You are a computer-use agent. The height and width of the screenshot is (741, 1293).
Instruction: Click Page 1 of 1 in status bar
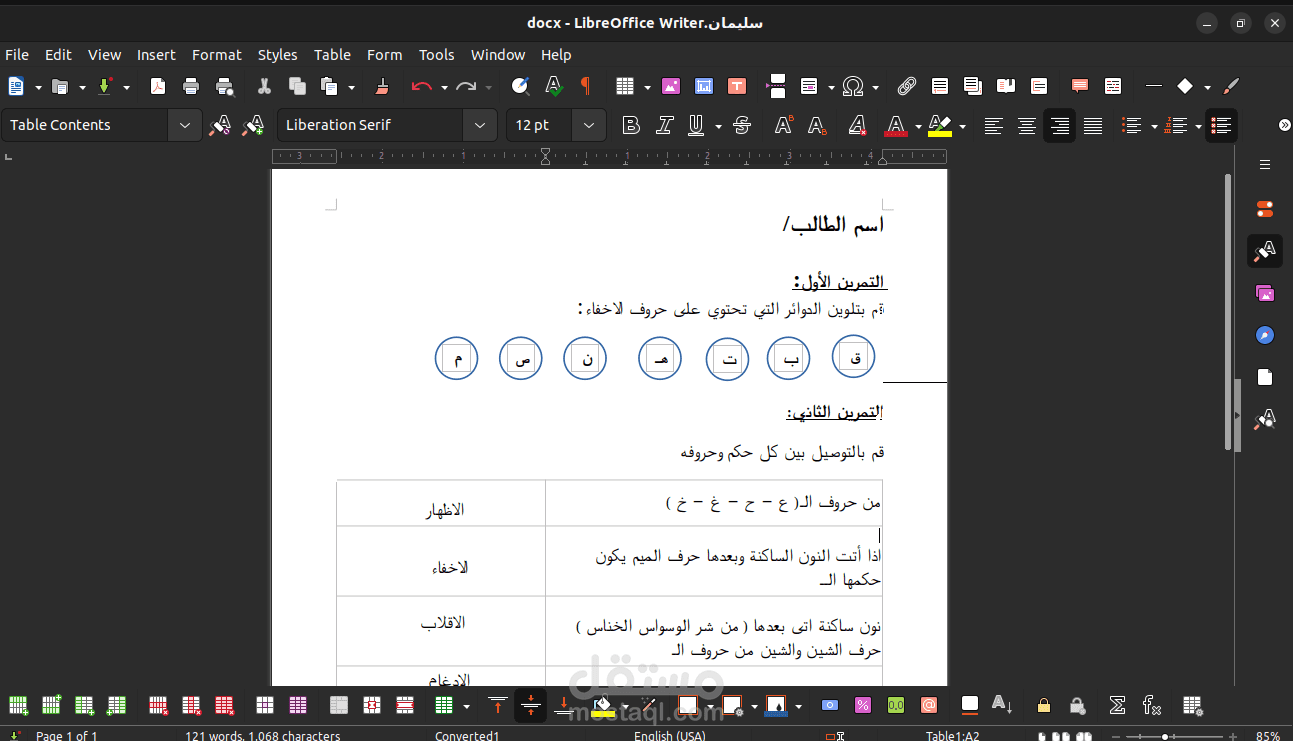coord(67,736)
